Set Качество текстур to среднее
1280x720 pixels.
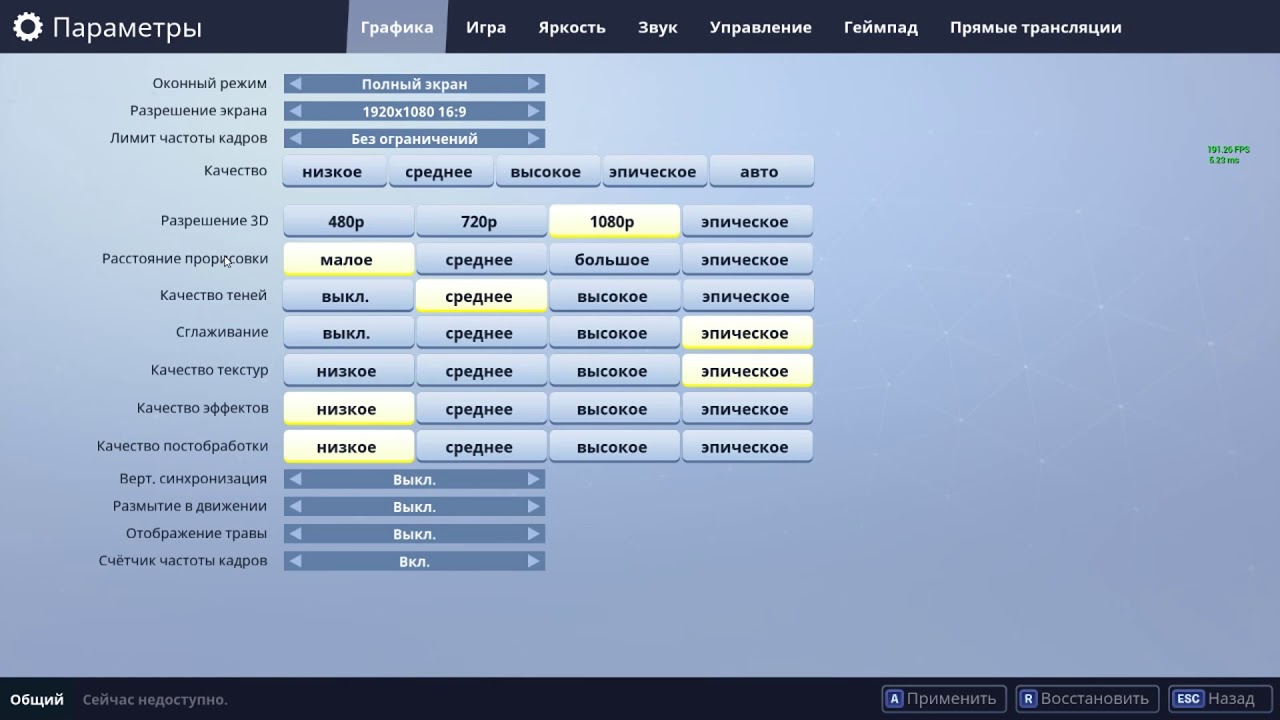coord(480,371)
